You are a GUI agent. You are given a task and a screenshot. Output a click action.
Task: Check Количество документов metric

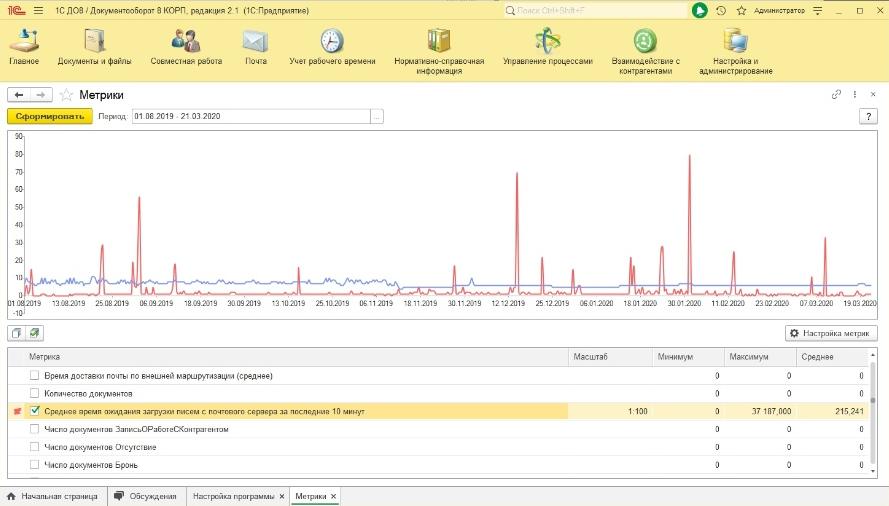(x=35, y=393)
